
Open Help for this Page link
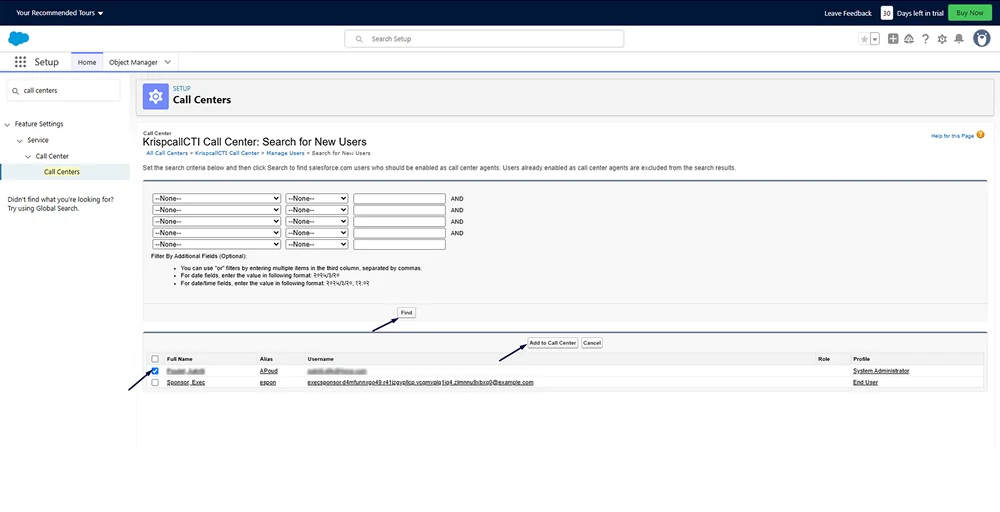pos(952,136)
